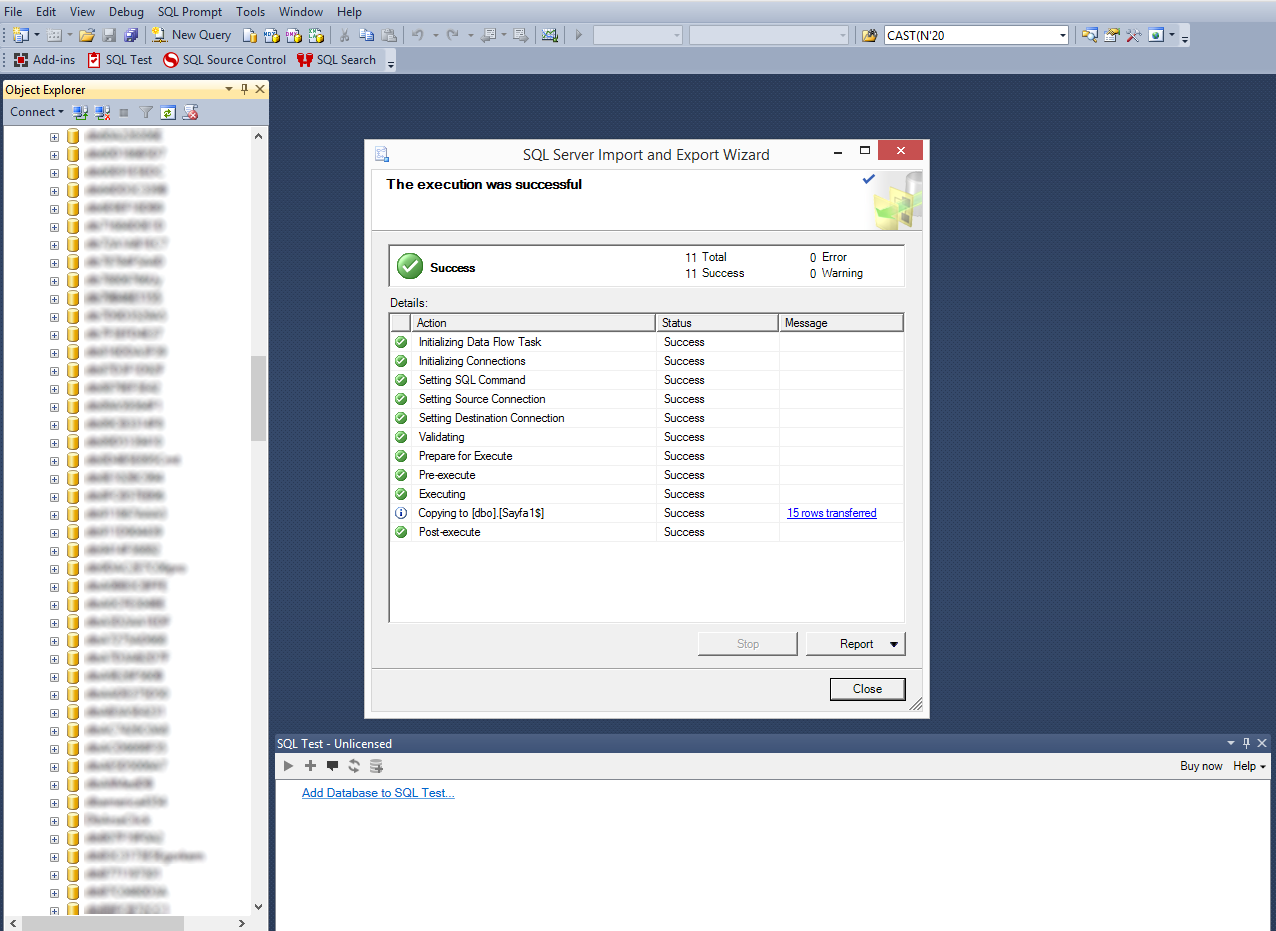Open the Connect dropdown in Object Explorer
This screenshot has height=931, width=1276.
[37, 112]
